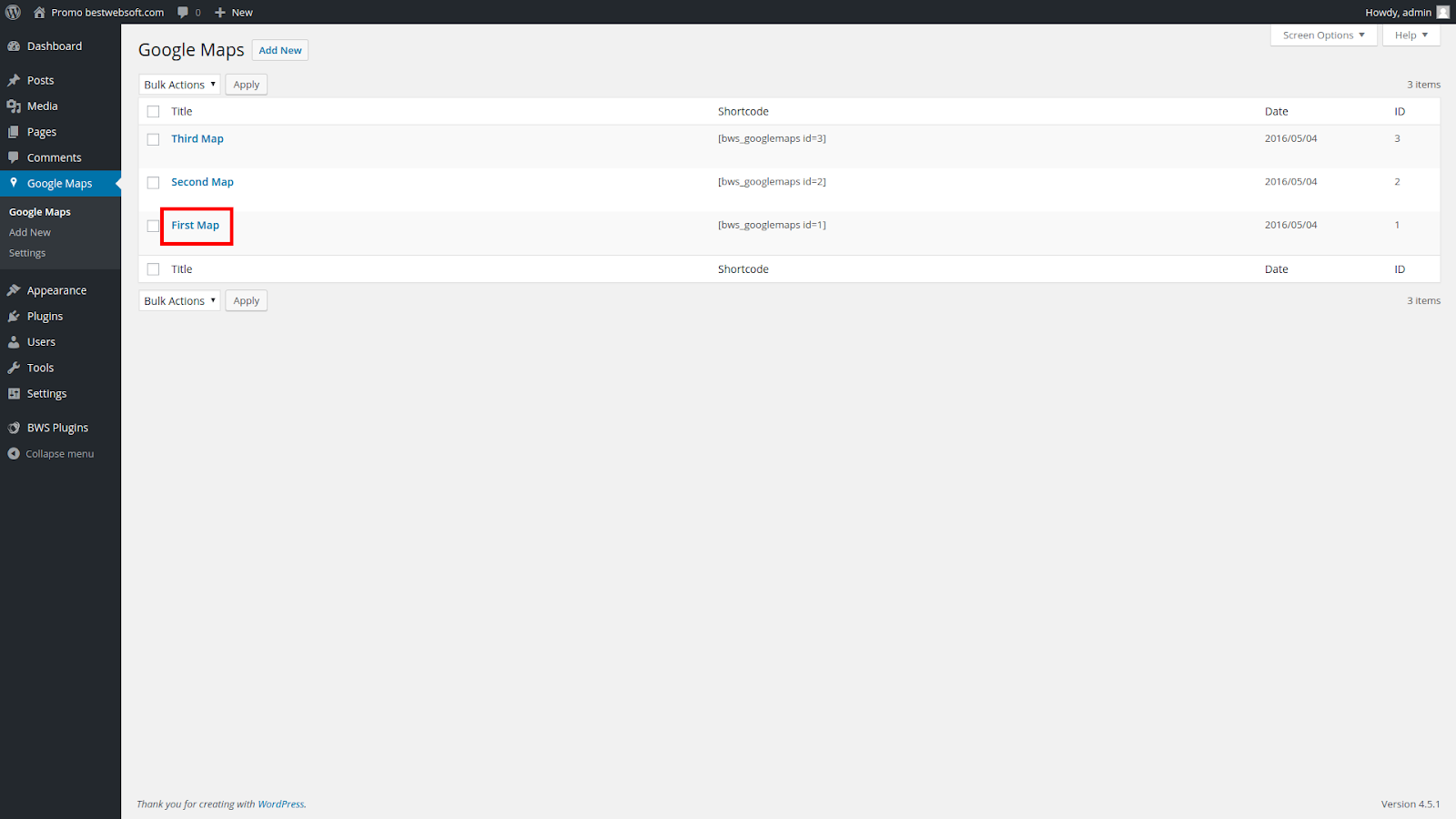Click the Tools wrench icon
The width and height of the screenshot is (1456, 819).
point(14,368)
